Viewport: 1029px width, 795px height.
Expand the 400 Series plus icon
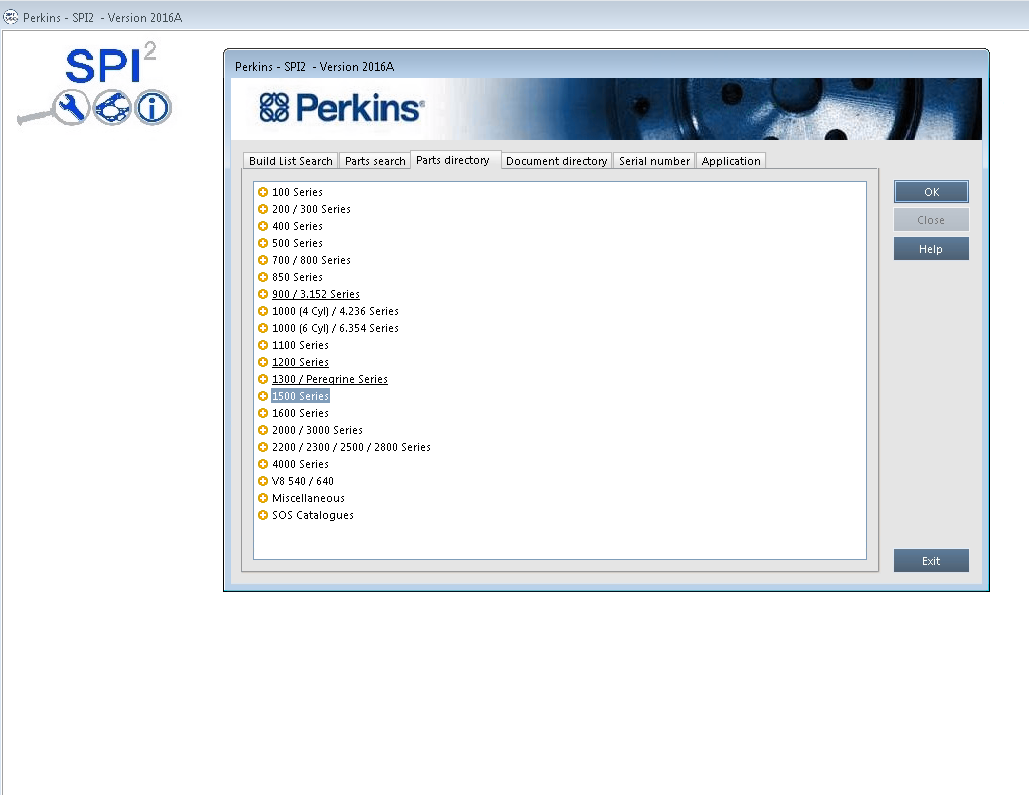[263, 226]
